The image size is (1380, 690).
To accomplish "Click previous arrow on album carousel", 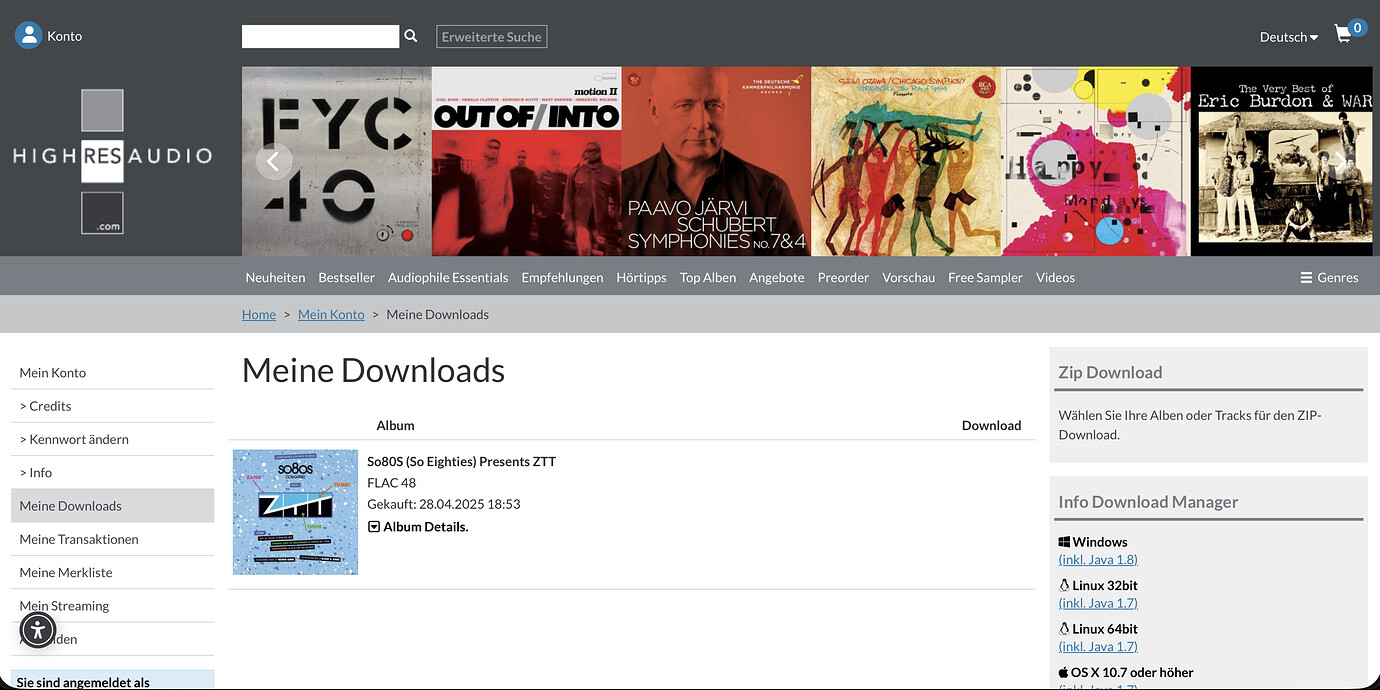I will 274,161.
